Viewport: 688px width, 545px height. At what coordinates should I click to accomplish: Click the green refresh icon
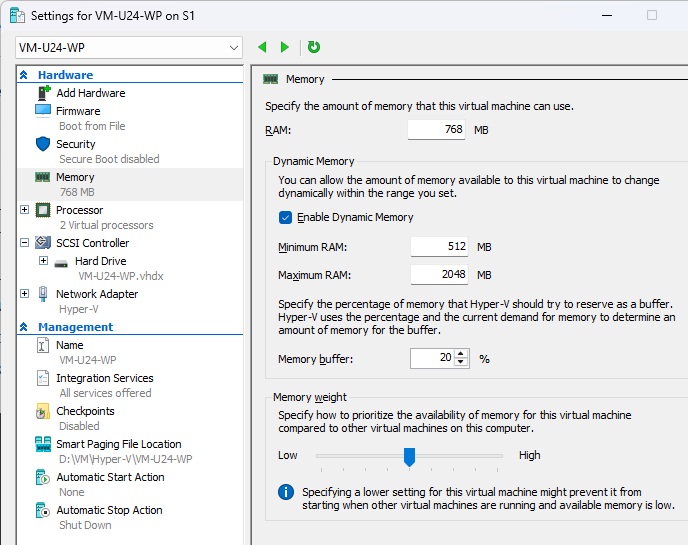[x=314, y=47]
